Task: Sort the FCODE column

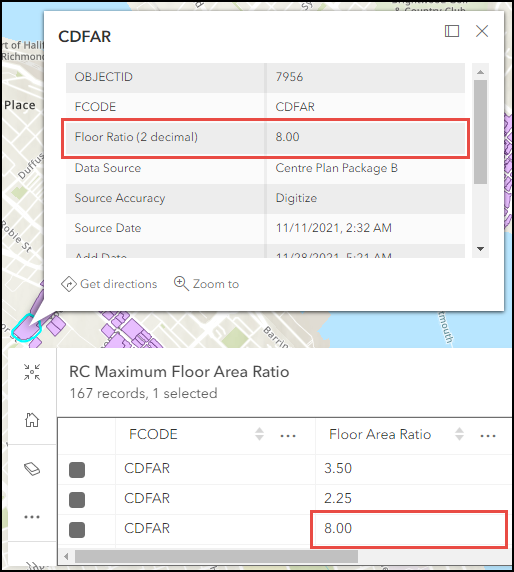Action: [259, 434]
